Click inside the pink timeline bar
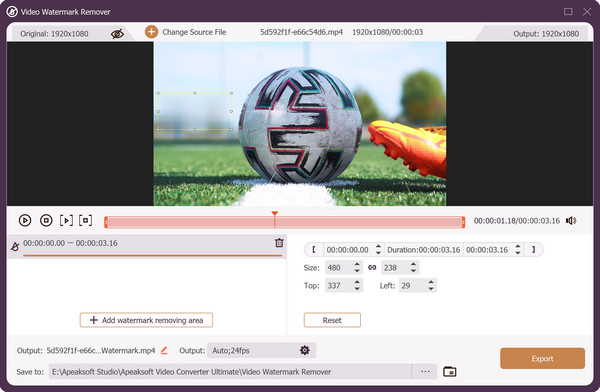The image size is (600, 392). tap(285, 222)
